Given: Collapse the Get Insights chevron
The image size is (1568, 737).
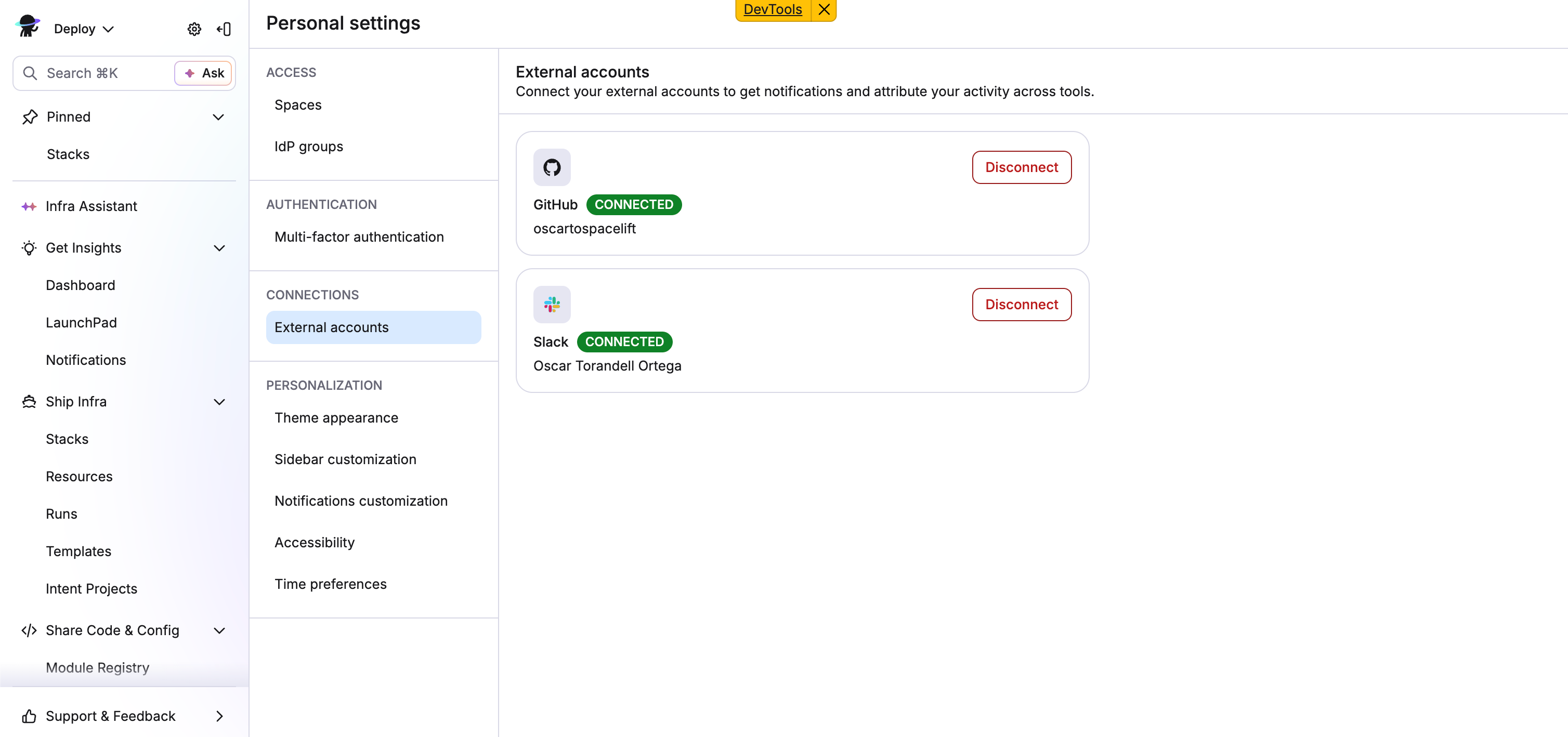Looking at the screenshot, I should coord(219,248).
